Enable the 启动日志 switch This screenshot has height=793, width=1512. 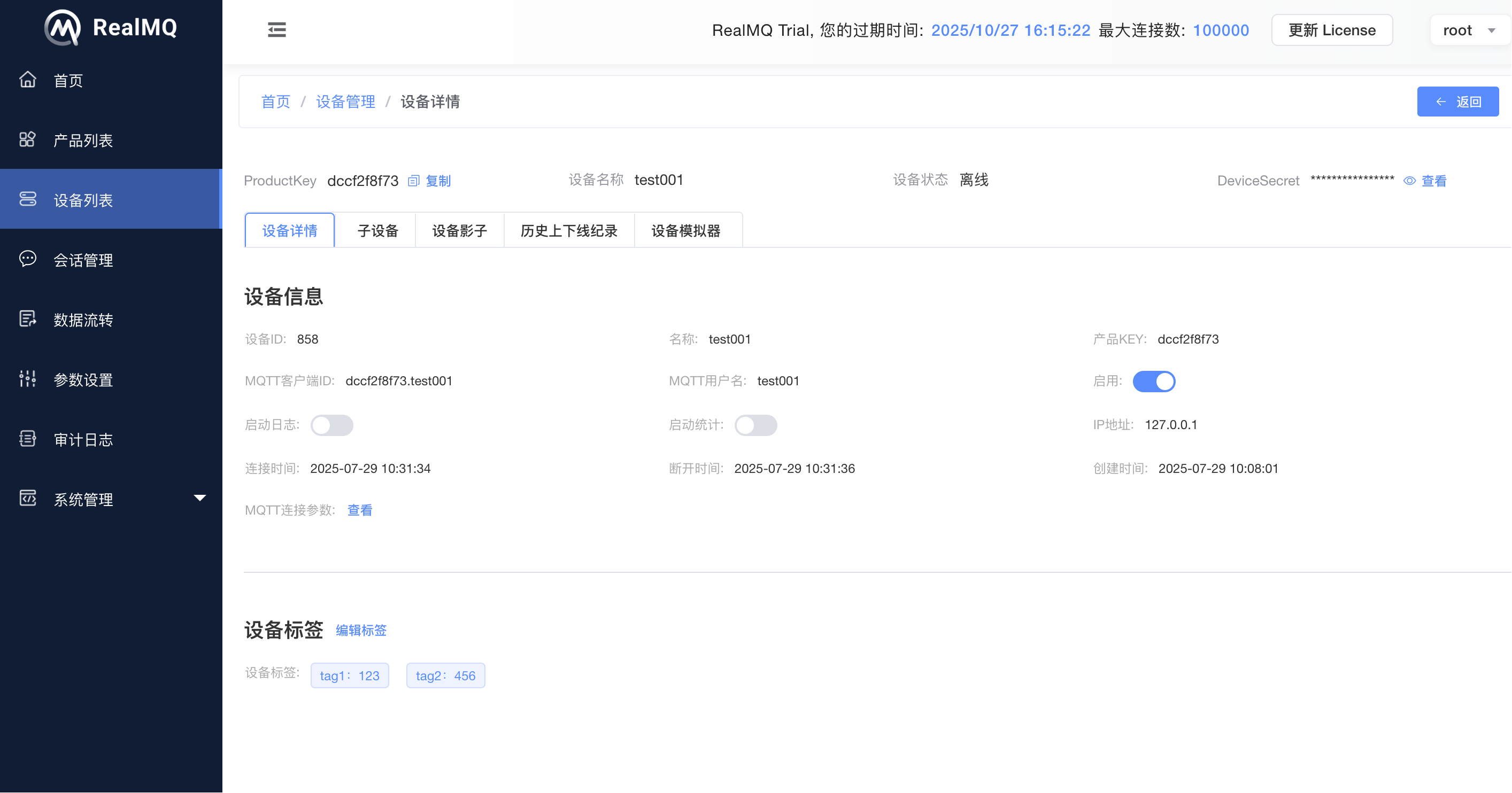click(x=331, y=425)
